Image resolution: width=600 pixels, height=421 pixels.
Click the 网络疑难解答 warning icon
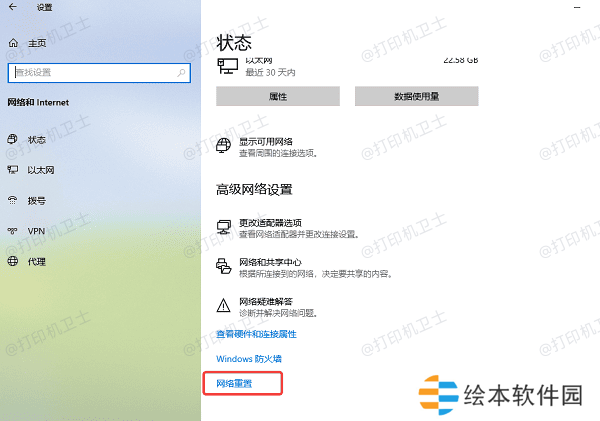223,306
